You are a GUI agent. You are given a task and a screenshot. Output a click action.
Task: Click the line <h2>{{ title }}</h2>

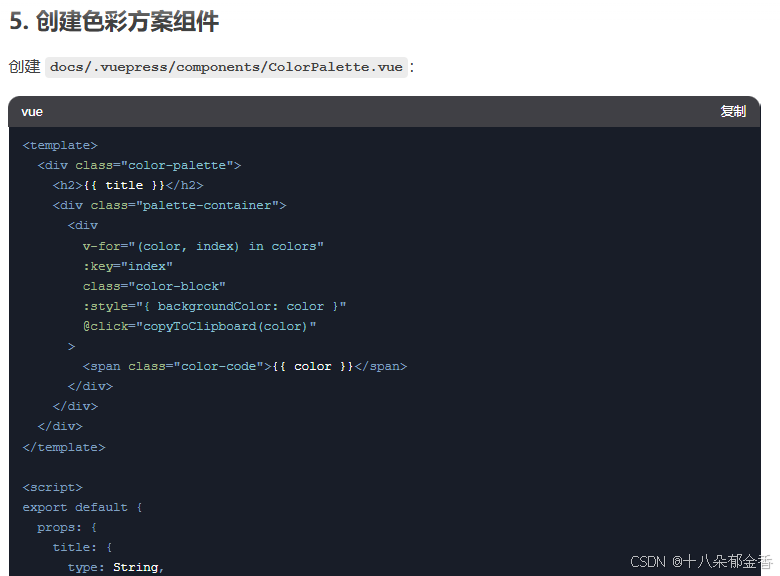pyautogui.click(x=128, y=185)
